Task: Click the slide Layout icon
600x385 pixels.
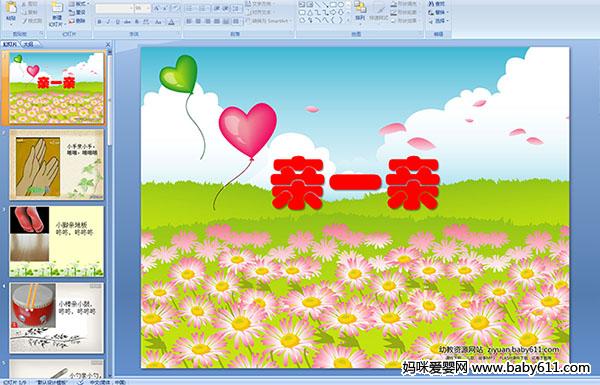Action: pyautogui.click(x=78, y=4)
